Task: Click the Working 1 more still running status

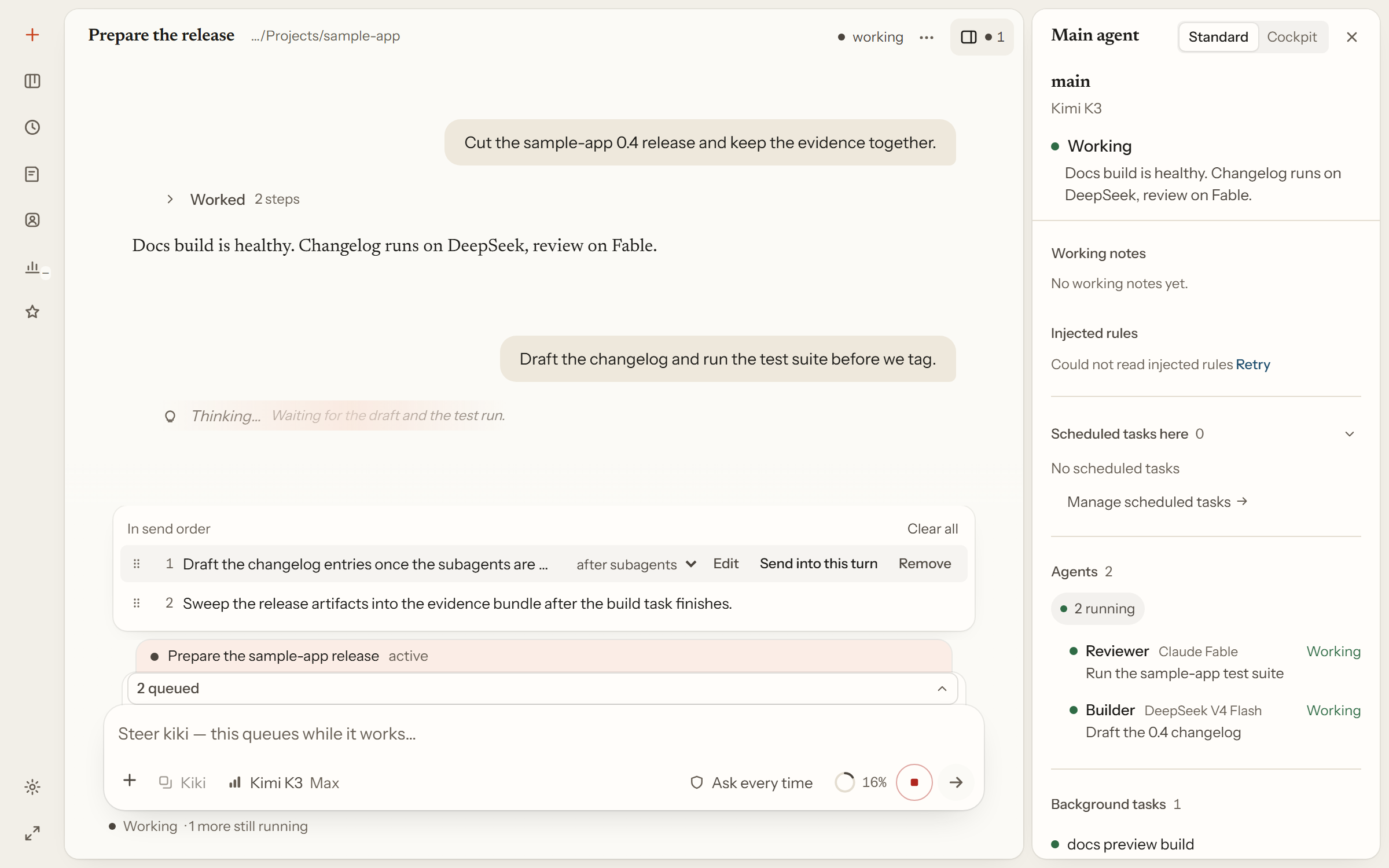Action: coord(208,826)
